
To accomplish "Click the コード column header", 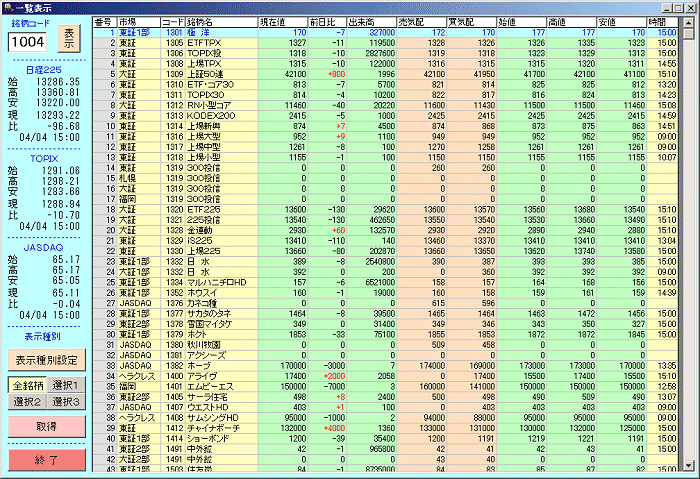I will [173, 22].
